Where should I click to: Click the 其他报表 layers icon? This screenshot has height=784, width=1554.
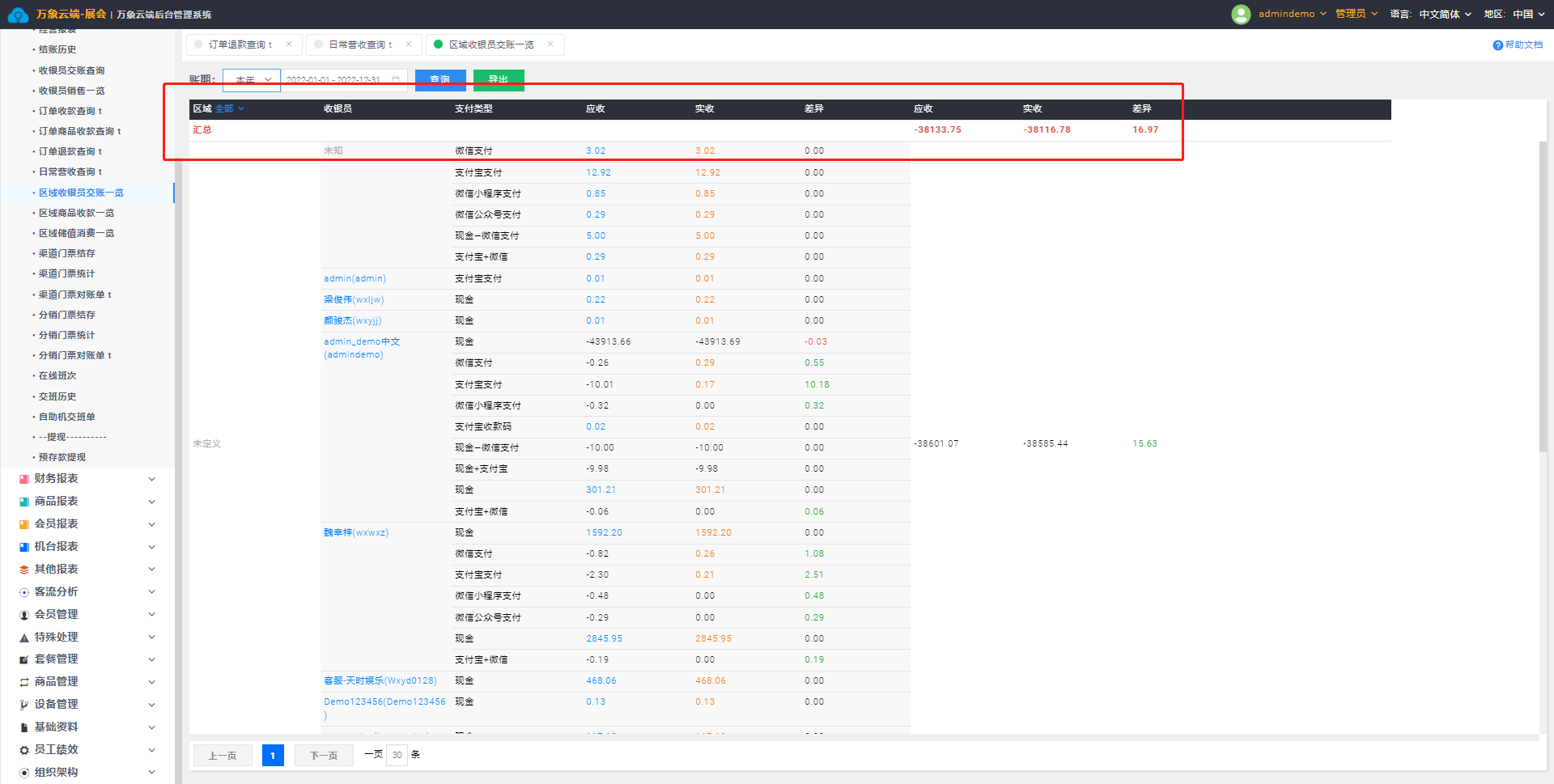pos(24,570)
